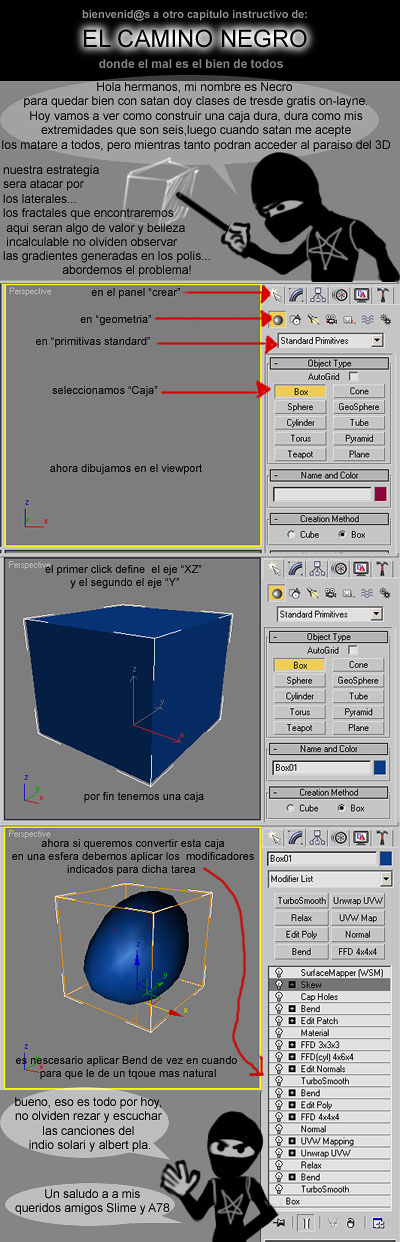Open Motion tab in third screenshot's command panel
The height and width of the screenshot is (1242, 400).
click(x=339, y=836)
